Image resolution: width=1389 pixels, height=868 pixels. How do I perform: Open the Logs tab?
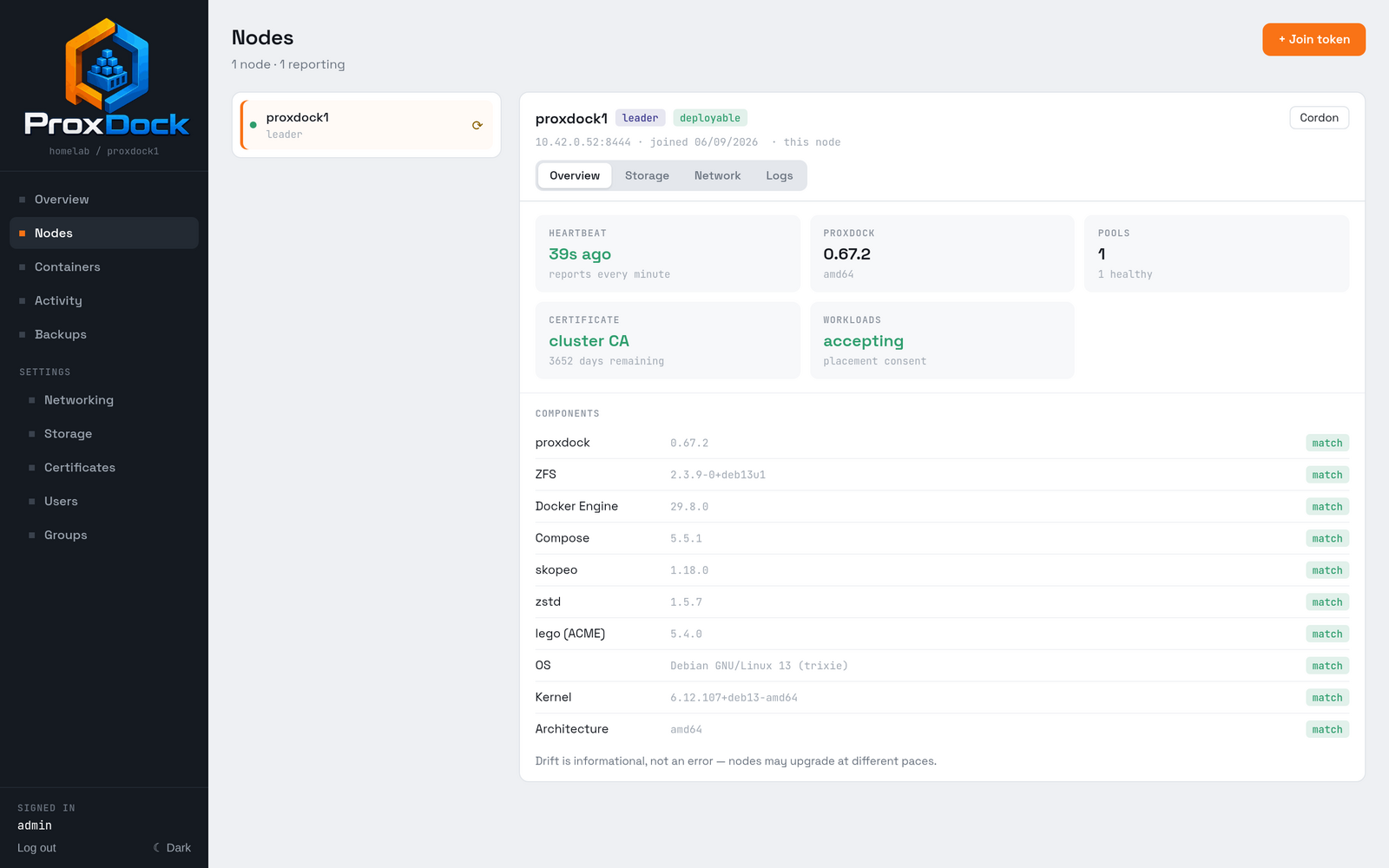[780, 175]
